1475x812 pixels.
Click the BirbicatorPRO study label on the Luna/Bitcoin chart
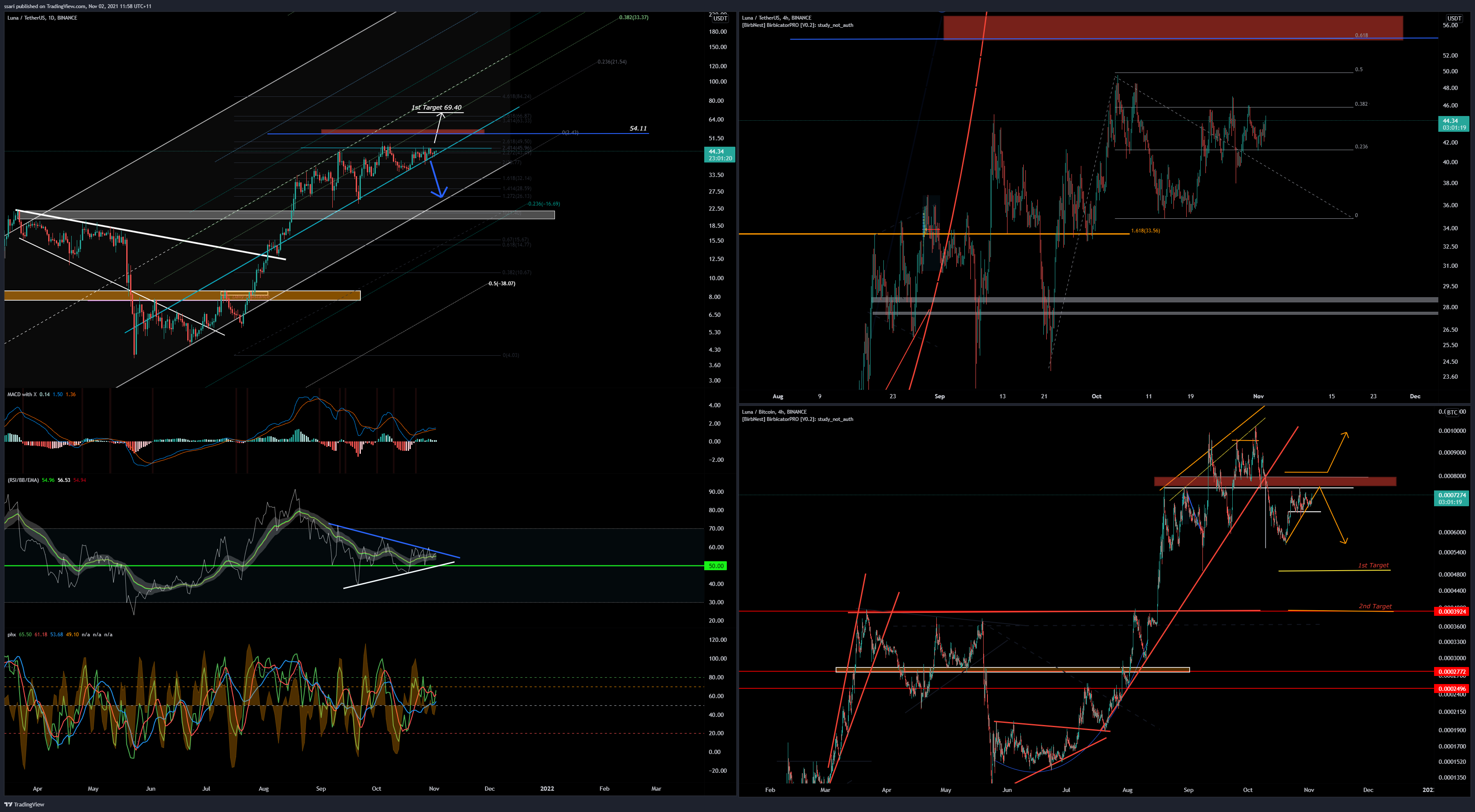pyautogui.click(x=797, y=419)
